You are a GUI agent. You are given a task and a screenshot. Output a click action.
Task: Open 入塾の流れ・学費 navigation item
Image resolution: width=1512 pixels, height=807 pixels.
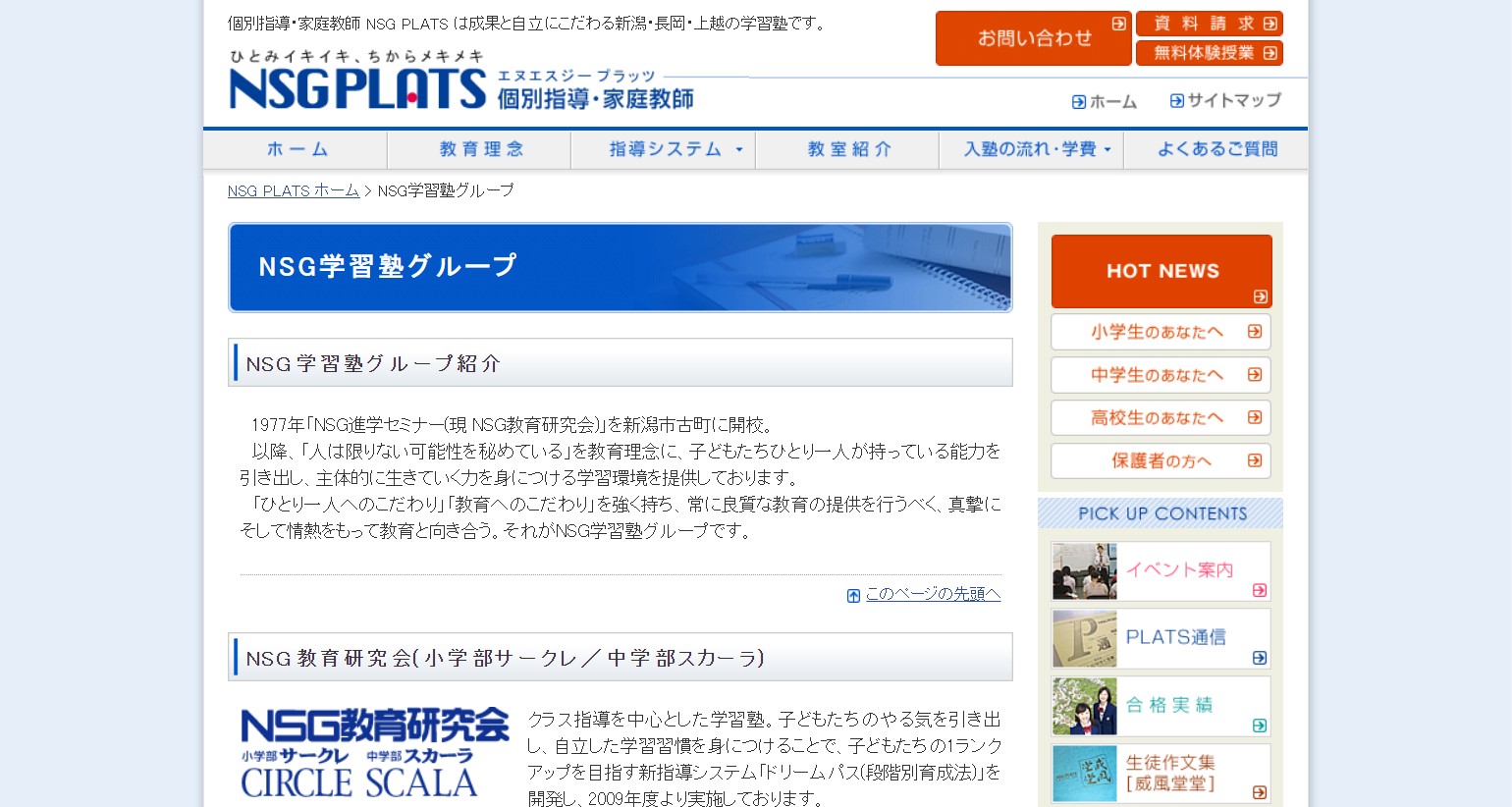pos(1031,149)
